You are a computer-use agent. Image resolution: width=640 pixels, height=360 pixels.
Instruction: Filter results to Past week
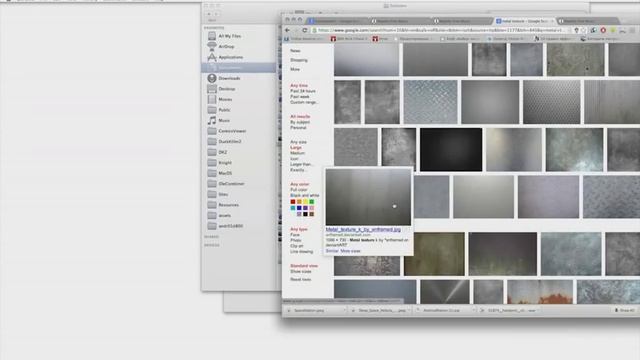coord(300,97)
